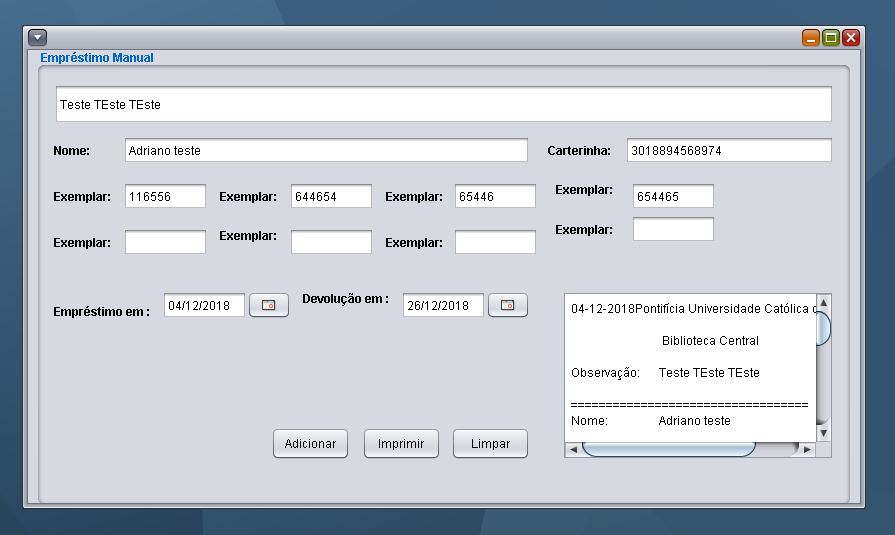Maximize the Empréstimo Manual window
Image resolution: width=895 pixels, height=535 pixels.
point(831,38)
